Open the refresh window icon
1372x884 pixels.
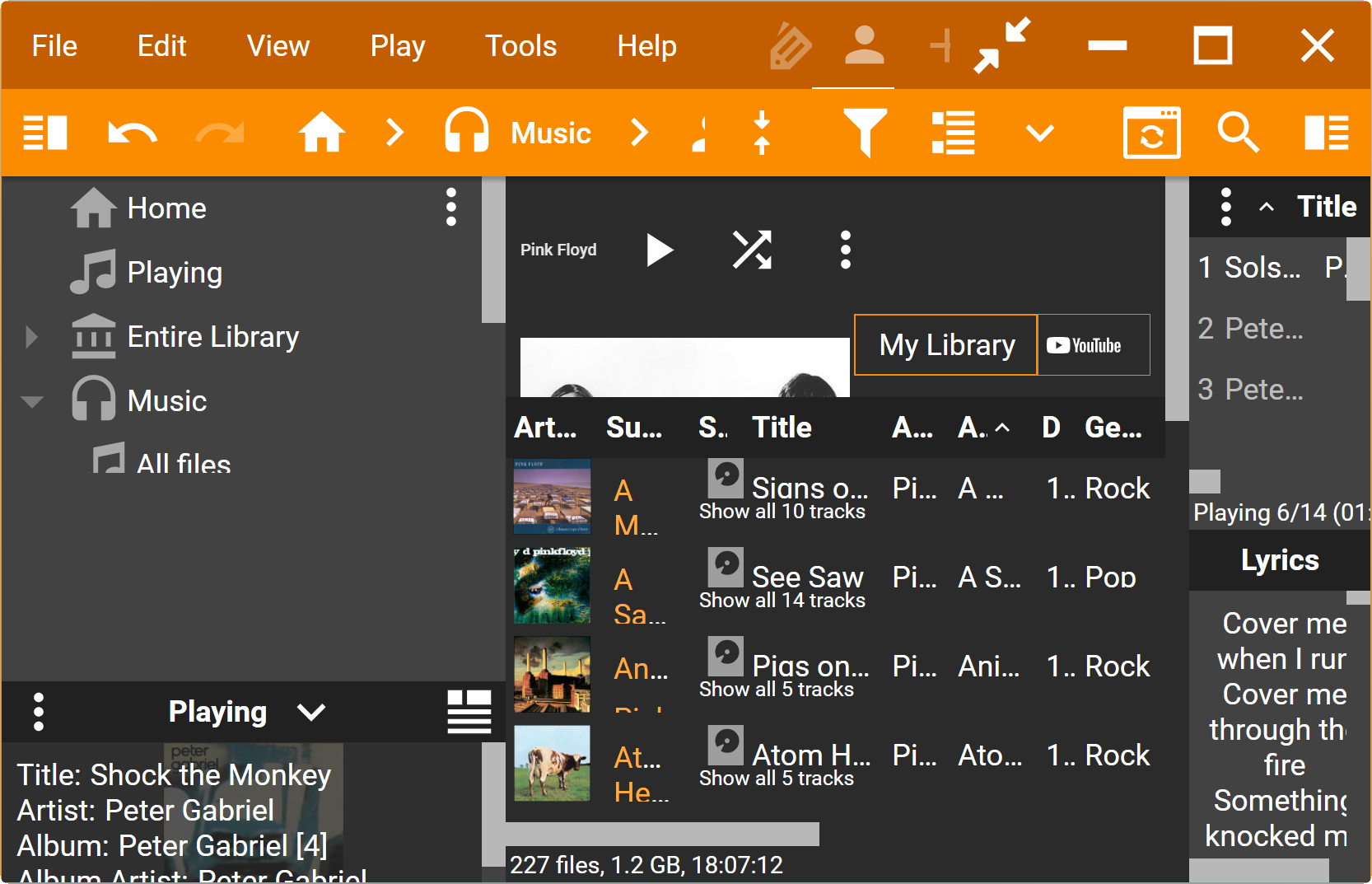pyautogui.click(x=1151, y=133)
